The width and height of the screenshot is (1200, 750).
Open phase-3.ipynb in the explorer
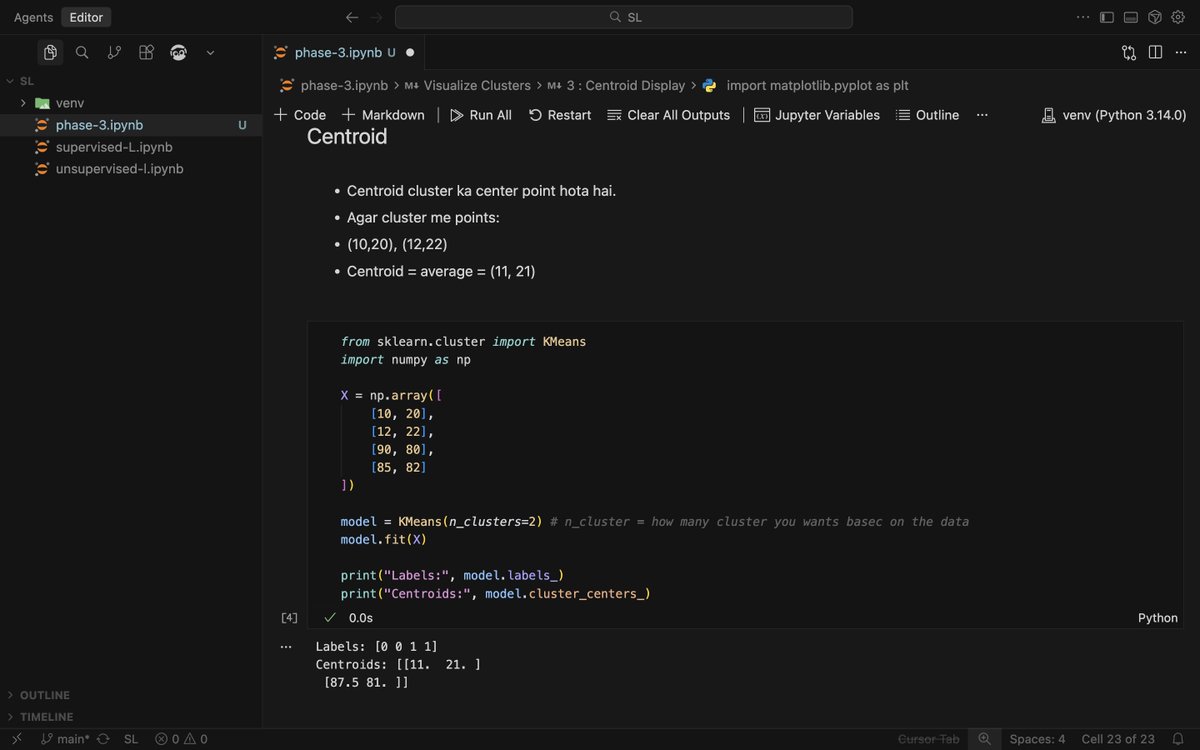[130, 125]
